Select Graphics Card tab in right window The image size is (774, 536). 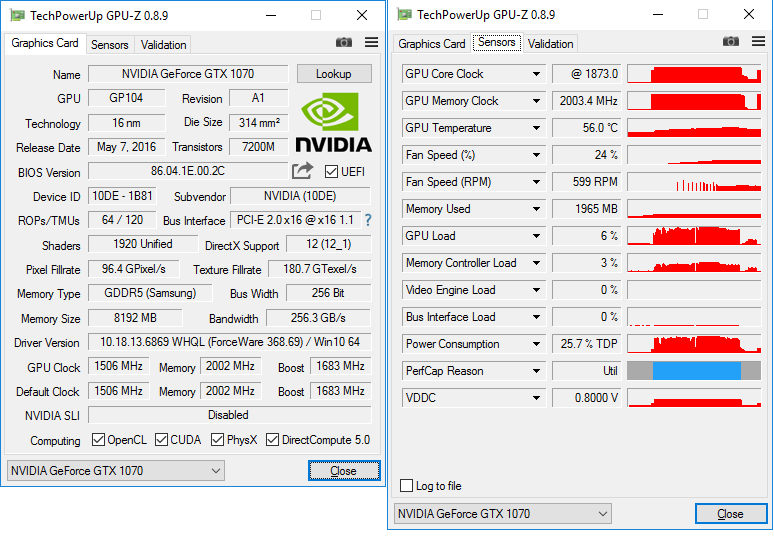(432, 44)
